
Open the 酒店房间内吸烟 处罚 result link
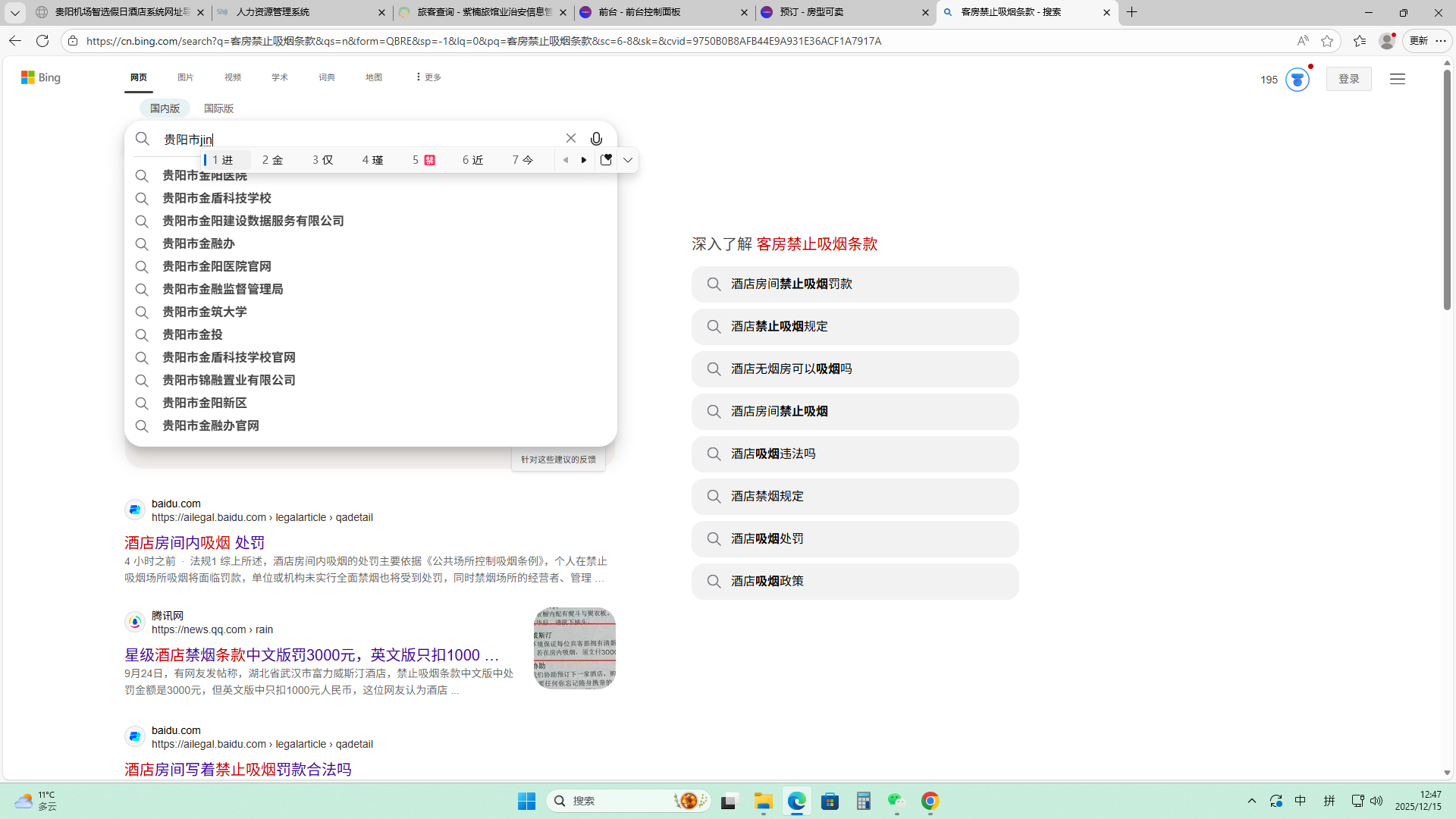click(x=194, y=542)
